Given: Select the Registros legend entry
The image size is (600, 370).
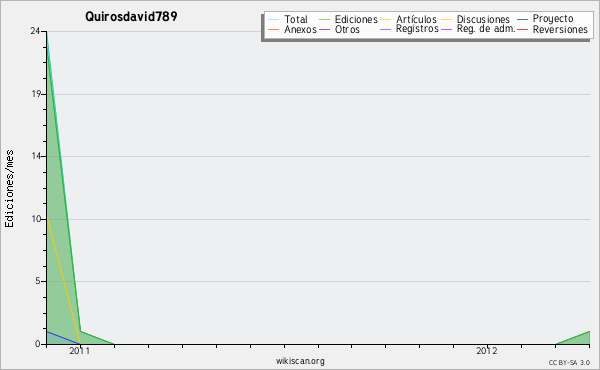Looking at the screenshot, I should click(417, 29).
